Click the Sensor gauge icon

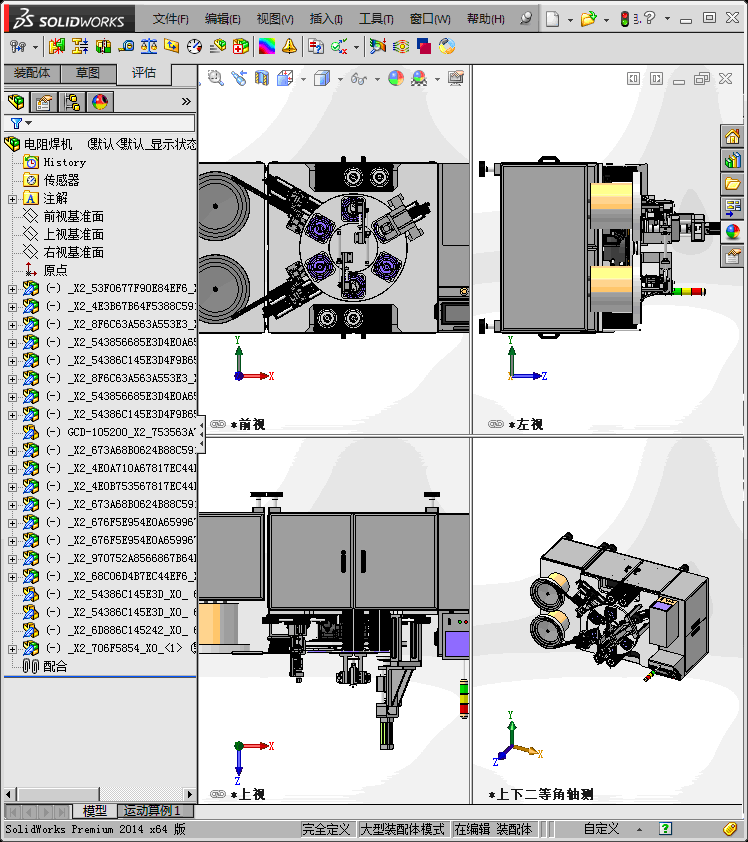pyautogui.click(x=194, y=47)
